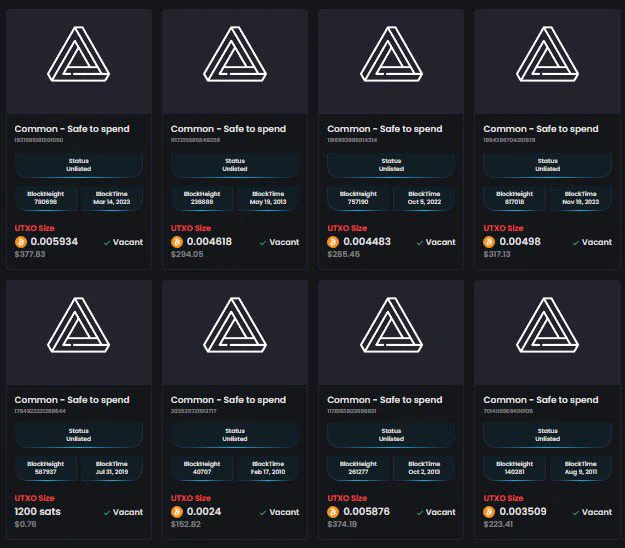Click the BlockHeight 236888 box
This screenshot has height=548, width=625.
202,198
